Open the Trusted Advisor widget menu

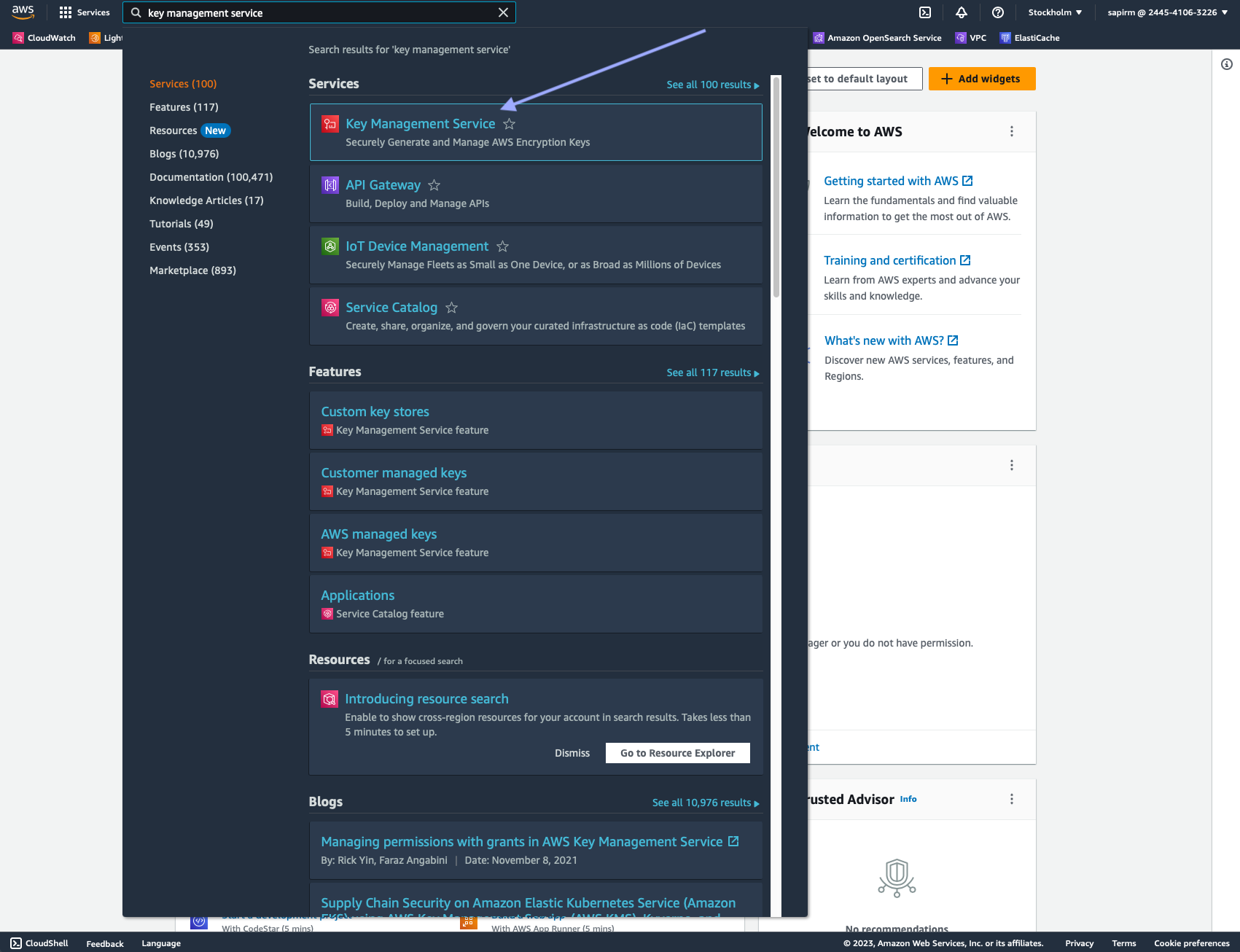point(1012,799)
